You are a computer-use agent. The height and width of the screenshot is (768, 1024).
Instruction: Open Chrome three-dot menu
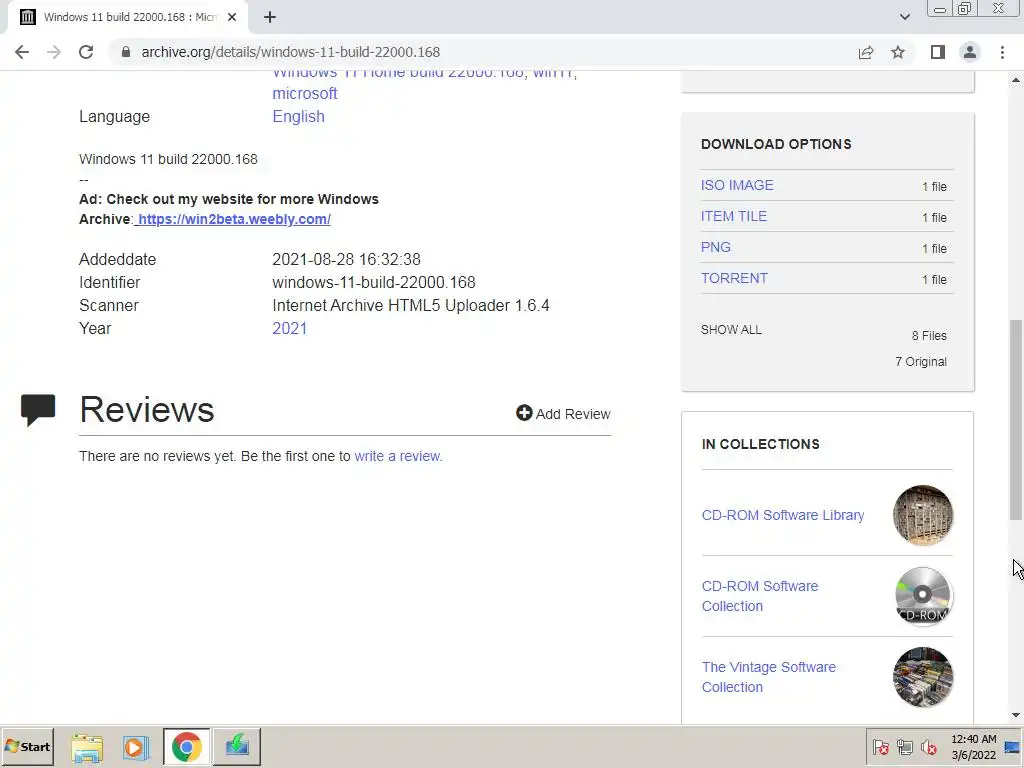[x=1002, y=52]
